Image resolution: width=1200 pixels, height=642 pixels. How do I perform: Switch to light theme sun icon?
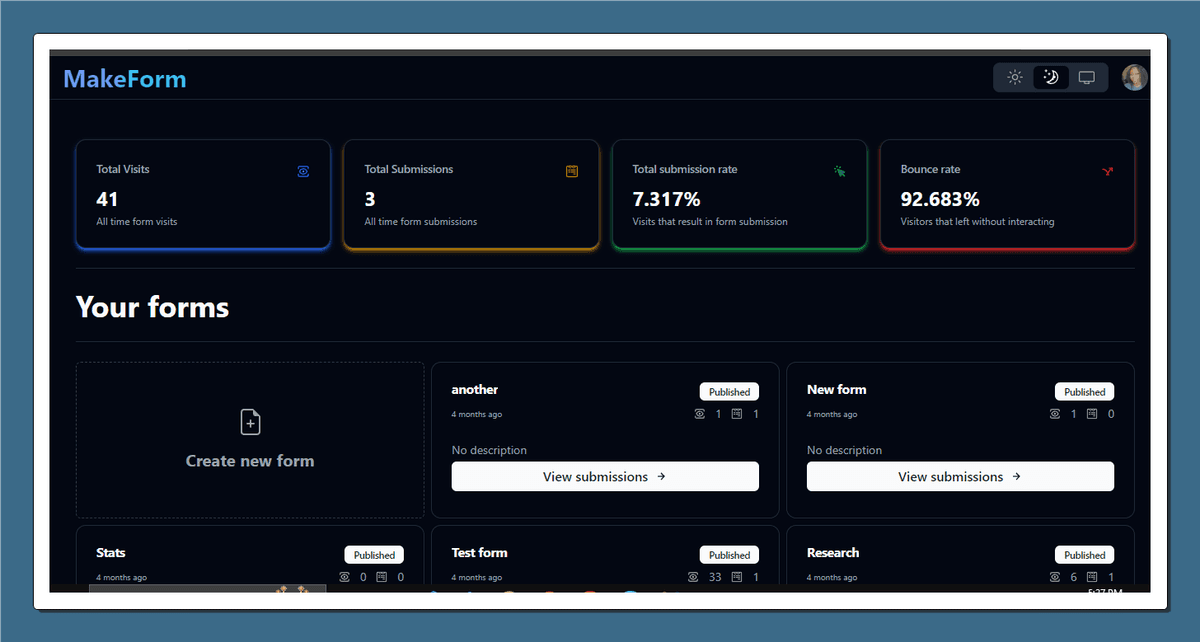coord(1015,78)
